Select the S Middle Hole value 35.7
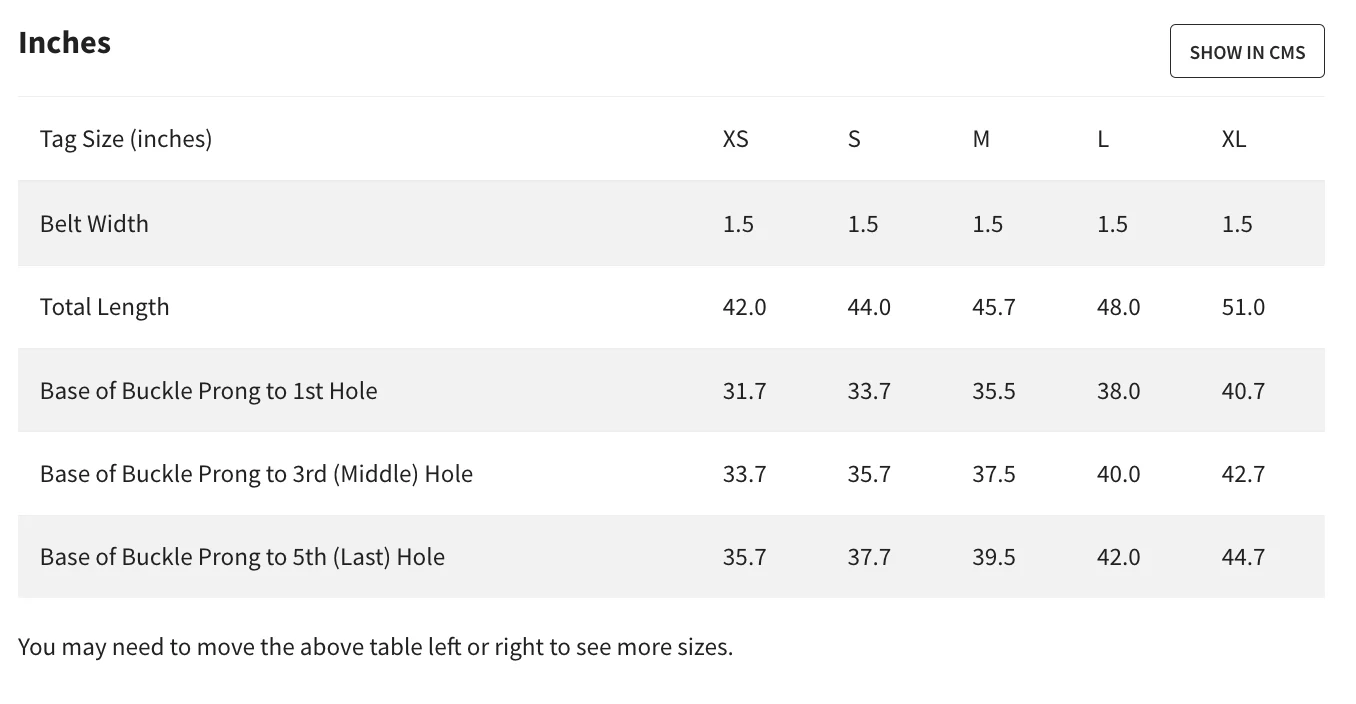 869,474
